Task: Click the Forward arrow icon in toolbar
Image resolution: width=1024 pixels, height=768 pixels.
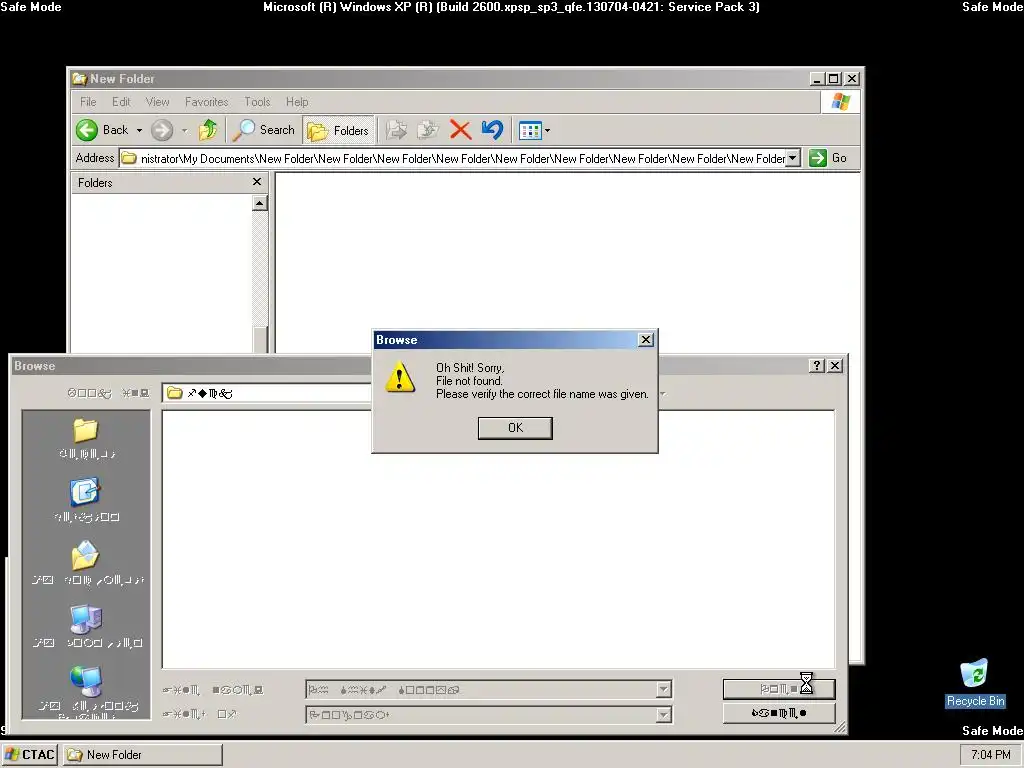Action: [x=162, y=130]
